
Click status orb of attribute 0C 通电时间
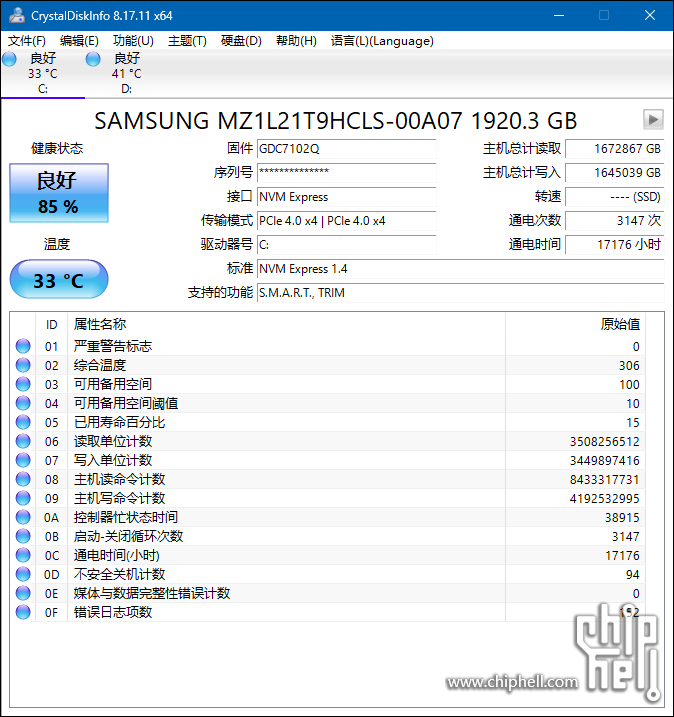click(x=23, y=555)
